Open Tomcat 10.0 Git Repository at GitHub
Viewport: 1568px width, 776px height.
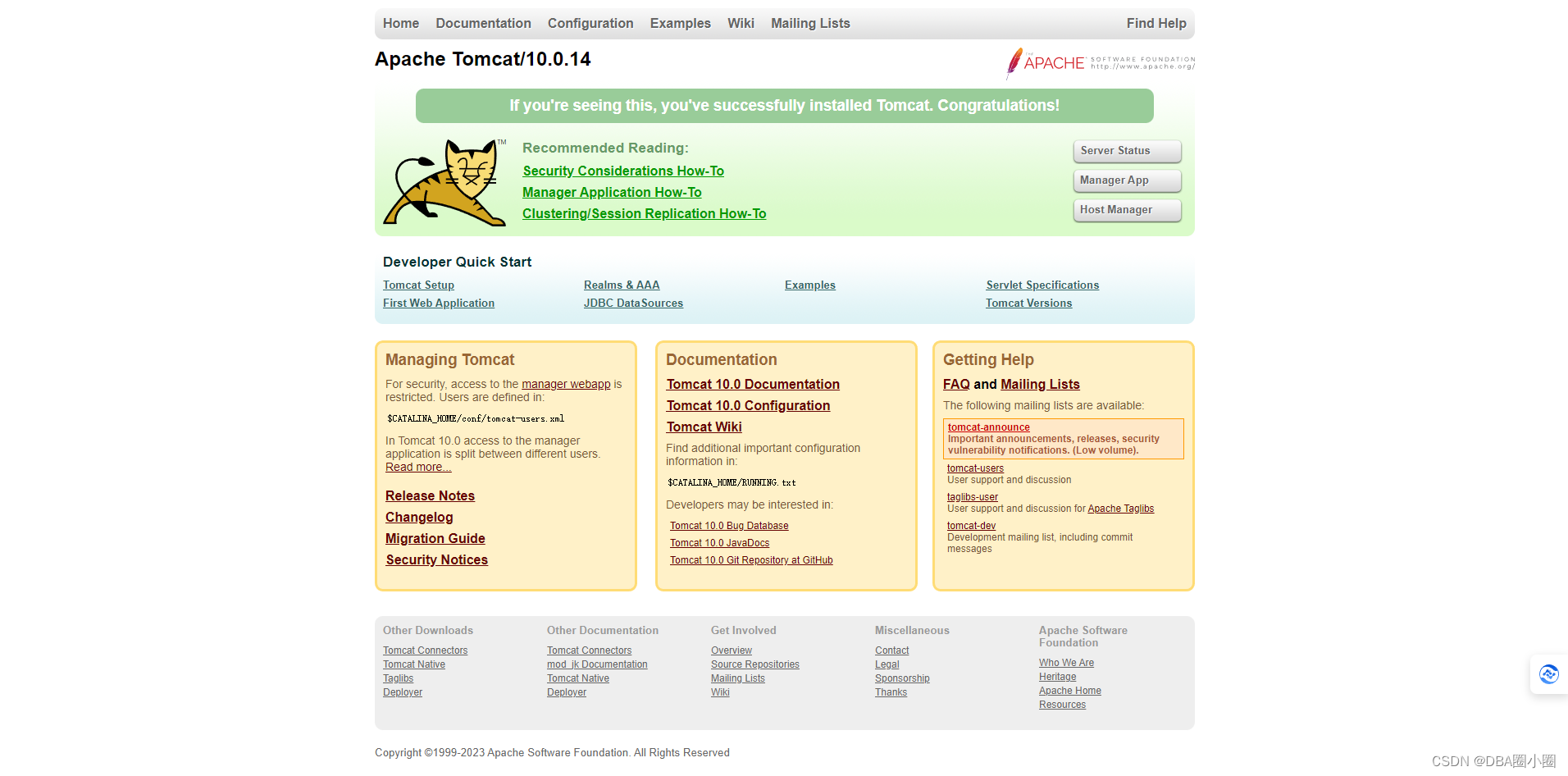pyautogui.click(x=751, y=560)
